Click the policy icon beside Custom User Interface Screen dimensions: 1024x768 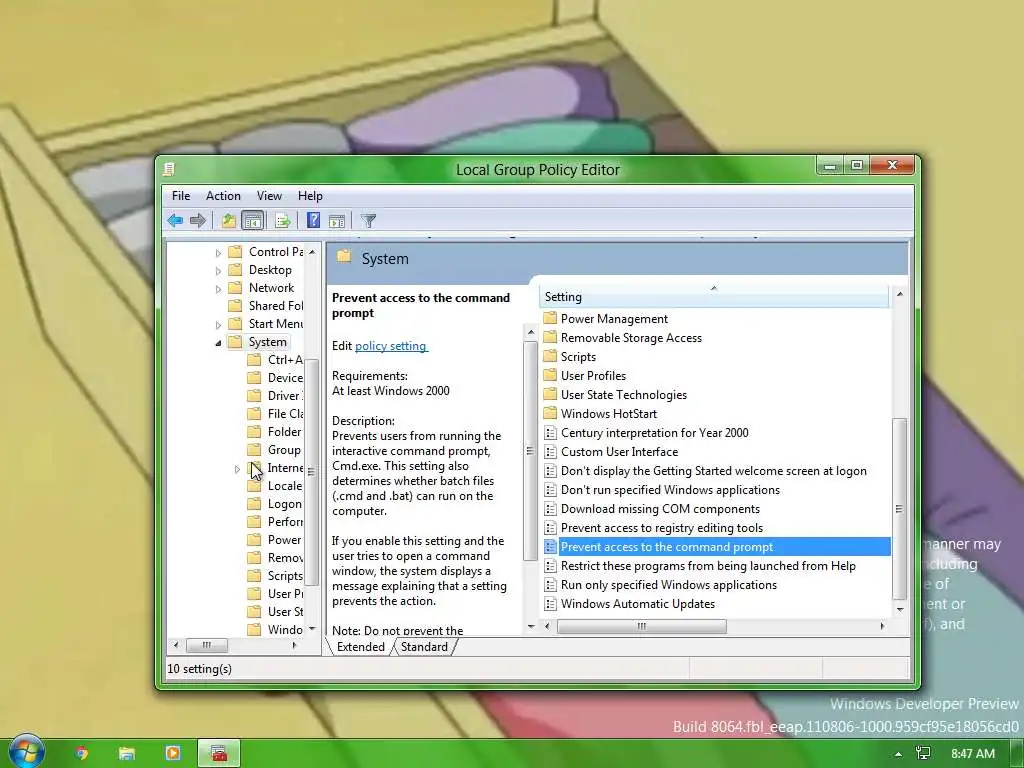pos(551,452)
